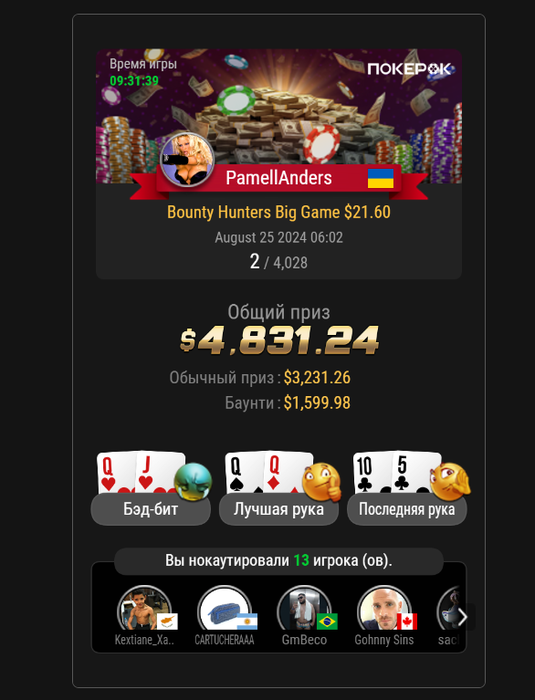The height and width of the screenshot is (700, 535).
Task: Click the Ukraine flag icon
Action: click(x=380, y=178)
